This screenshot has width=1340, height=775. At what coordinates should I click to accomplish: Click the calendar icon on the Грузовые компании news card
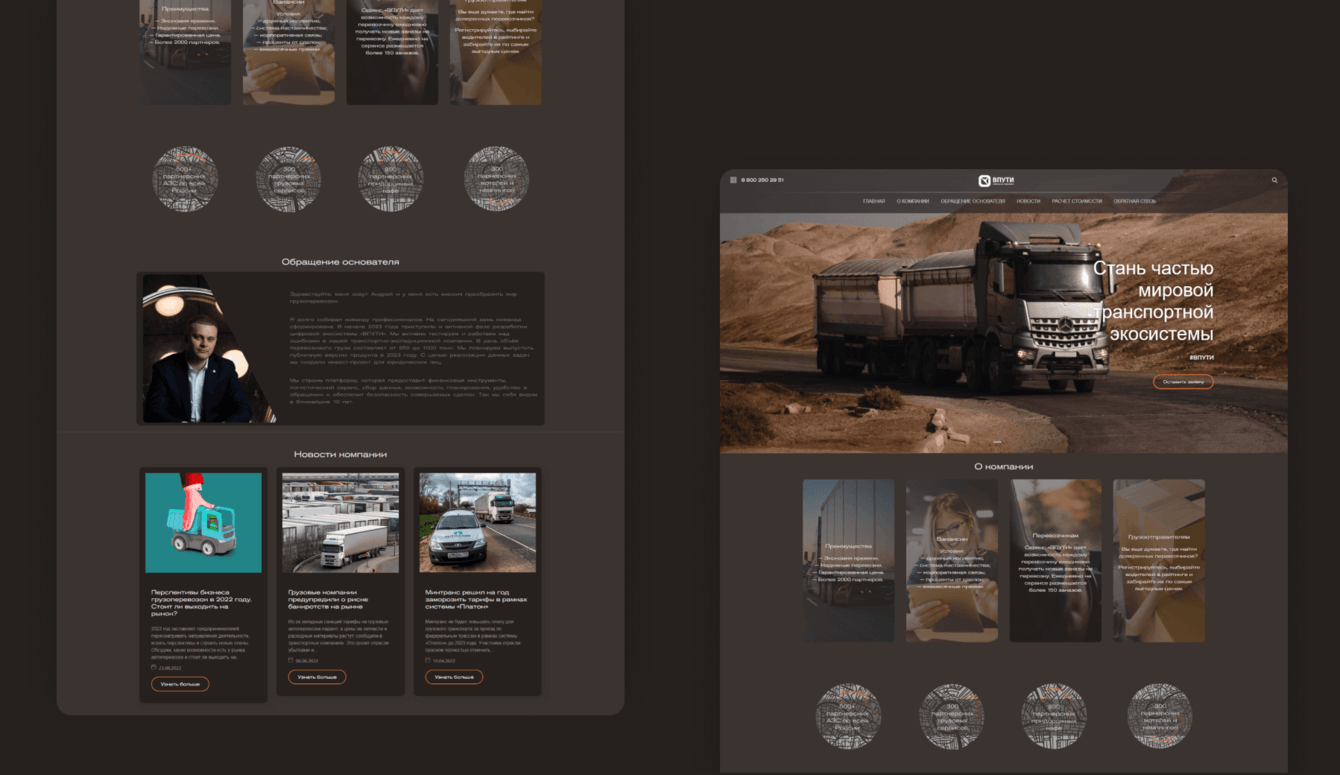(x=291, y=660)
